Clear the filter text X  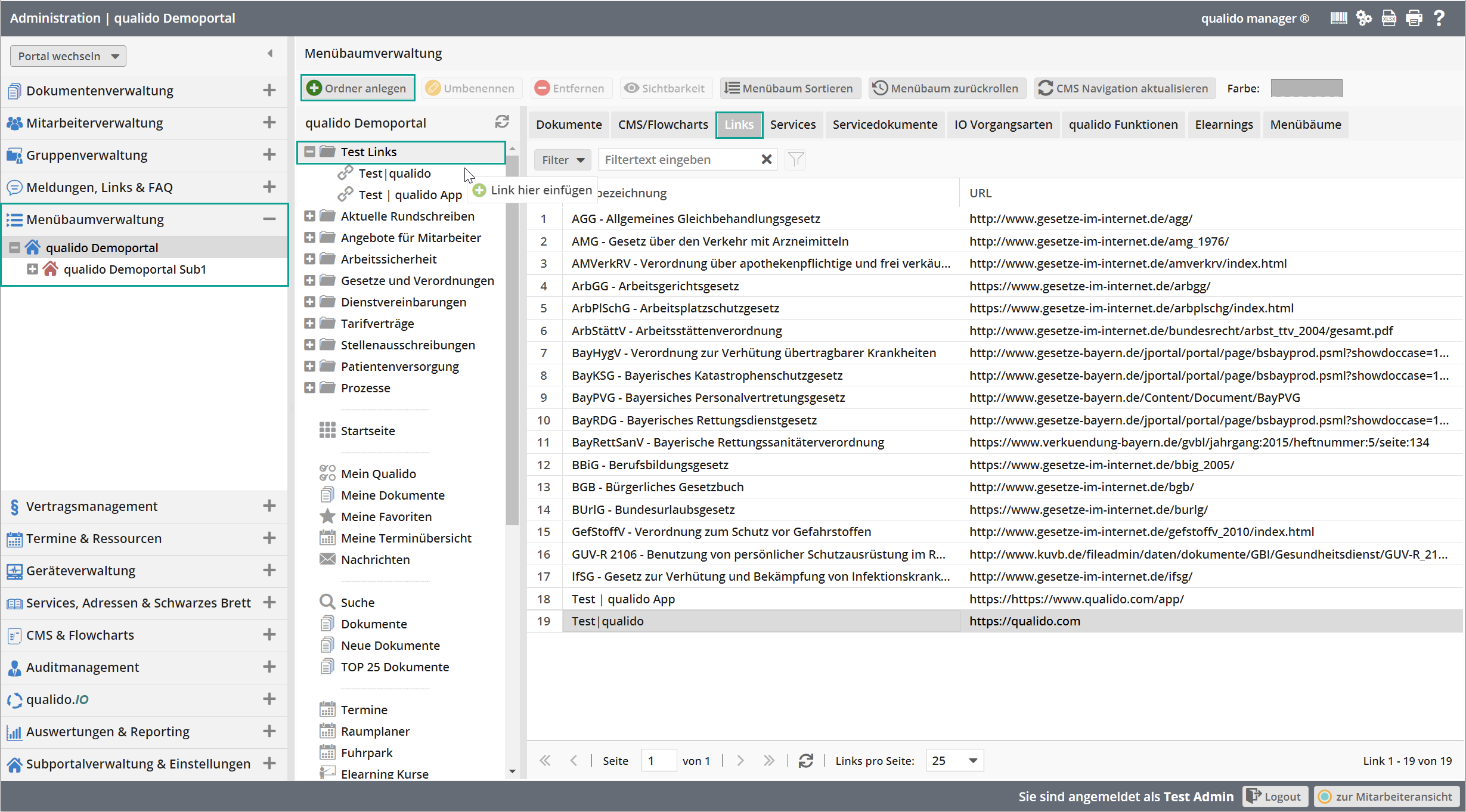click(x=767, y=159)
